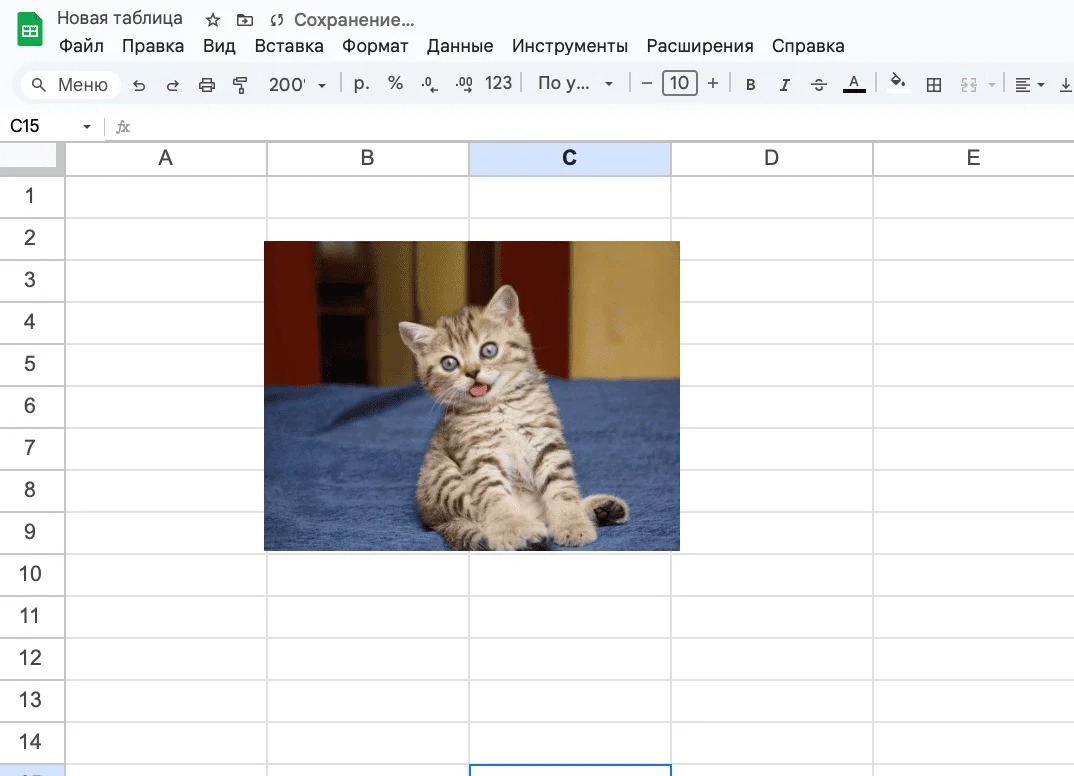The height and width of the screenshot is (776, 1074).
Task: Open the zoom 200% dropdown
Action: [297, 84]
